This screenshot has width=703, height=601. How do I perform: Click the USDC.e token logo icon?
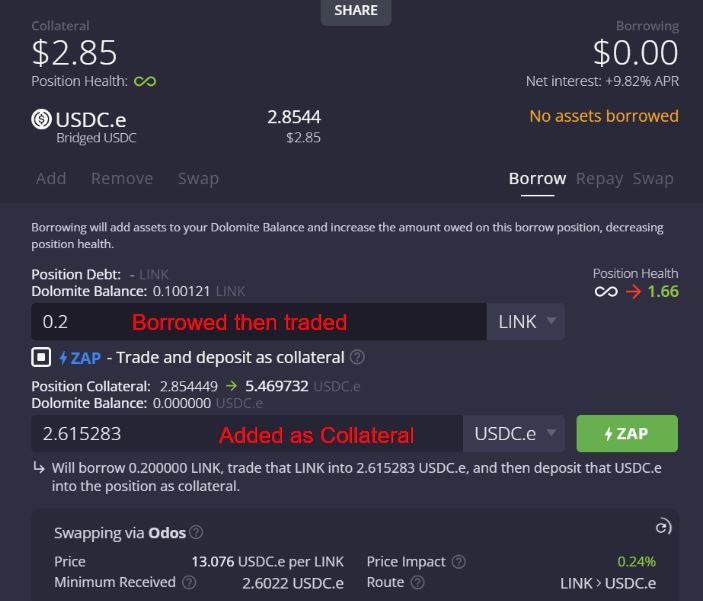41,120
